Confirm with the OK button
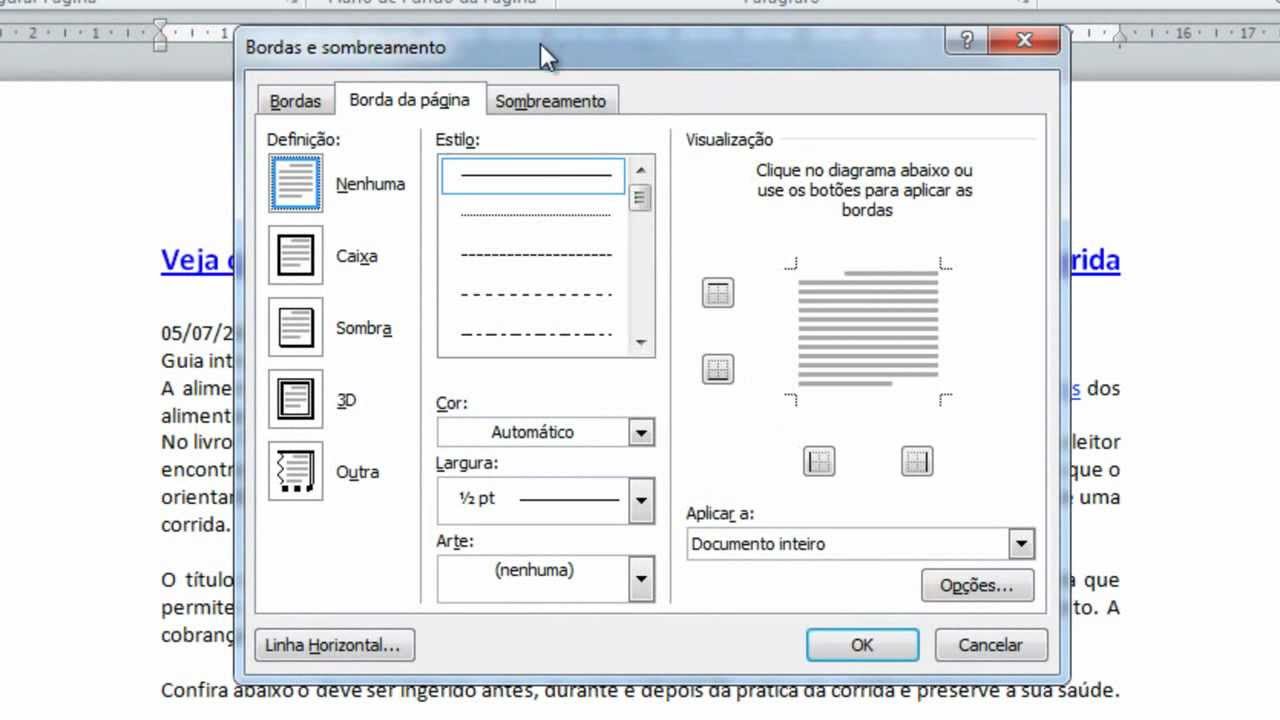Screen dimensions: 1280x720 (862, 645)
